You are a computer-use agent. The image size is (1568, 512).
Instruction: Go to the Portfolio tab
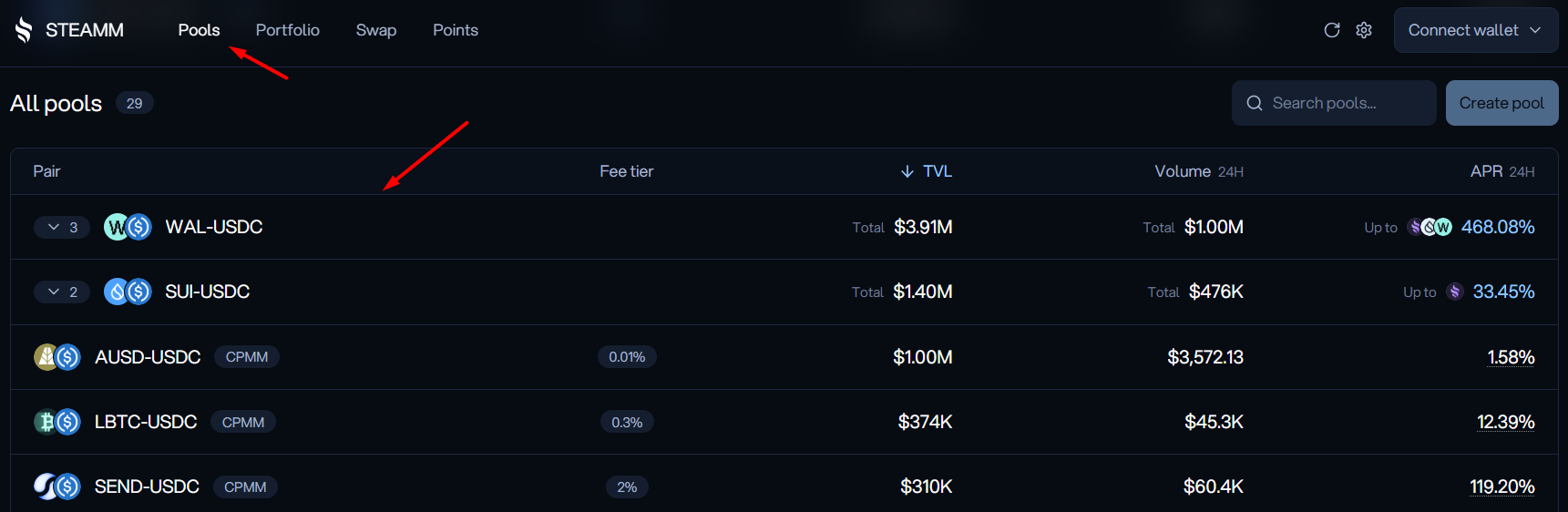click(x=288, y=30)
